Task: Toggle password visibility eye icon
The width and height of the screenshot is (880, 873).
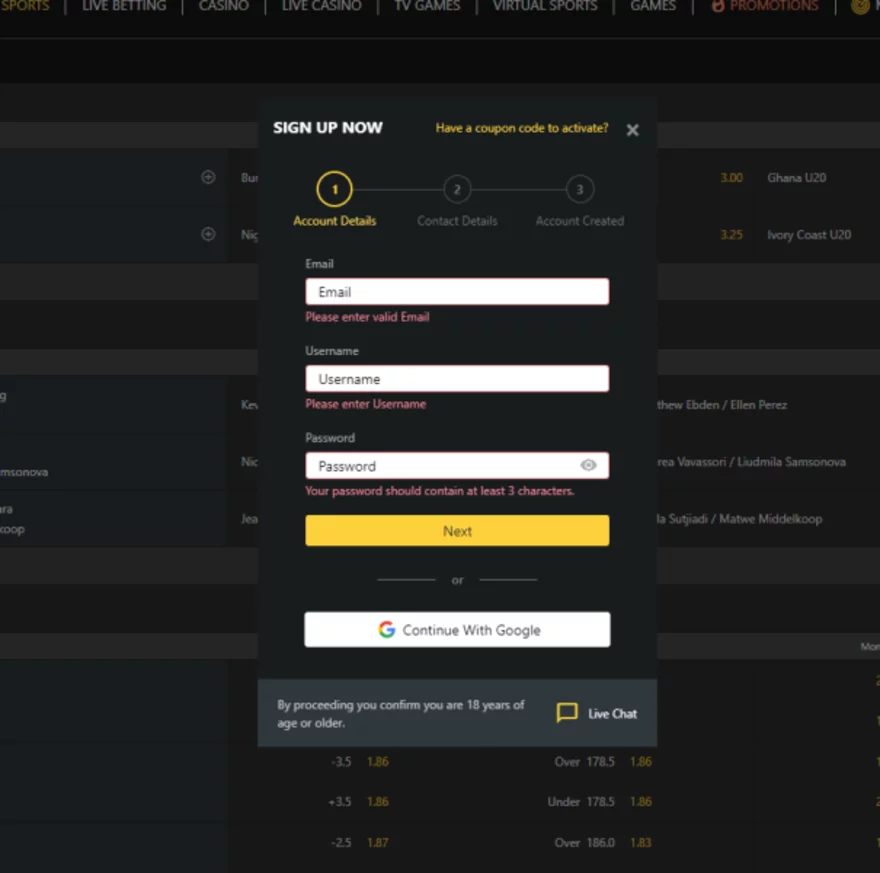Action: pos(588,465)
